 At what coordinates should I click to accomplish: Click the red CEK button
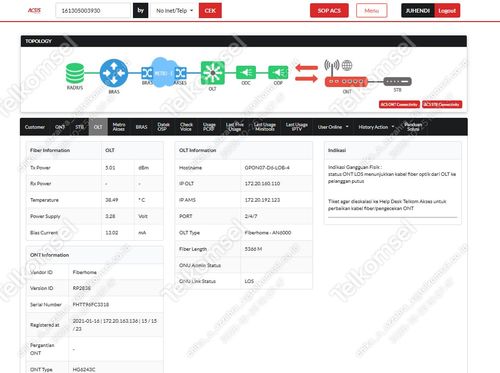pyautogui.click(x=210, y=11)
